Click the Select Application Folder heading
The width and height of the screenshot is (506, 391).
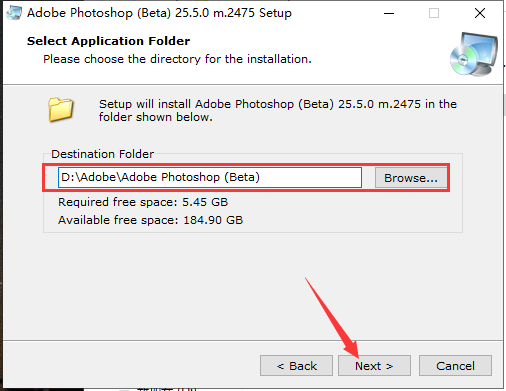[108, 41]
